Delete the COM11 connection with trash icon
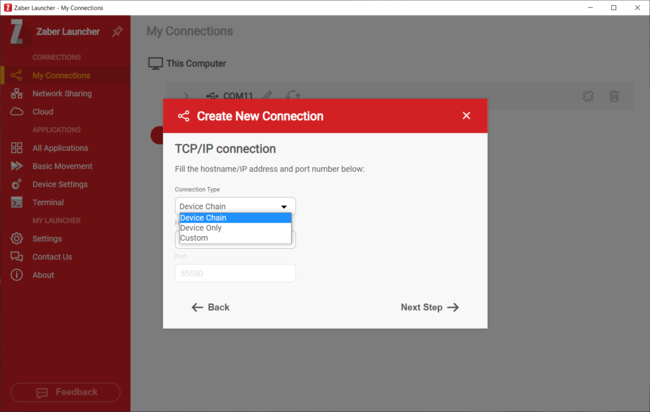Image resolution: width=650 pixels, height=412 pixels. [614, 96]
